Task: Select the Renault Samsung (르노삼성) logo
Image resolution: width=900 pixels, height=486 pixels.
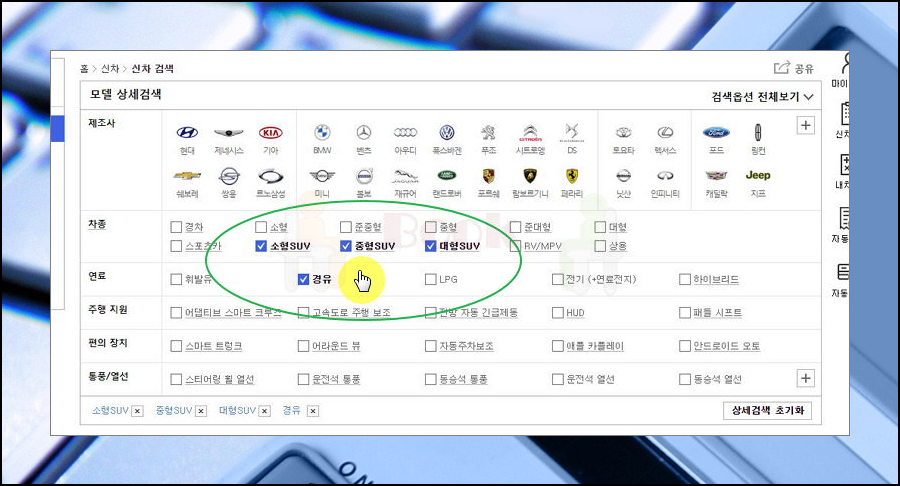Action: click(270, 176)
